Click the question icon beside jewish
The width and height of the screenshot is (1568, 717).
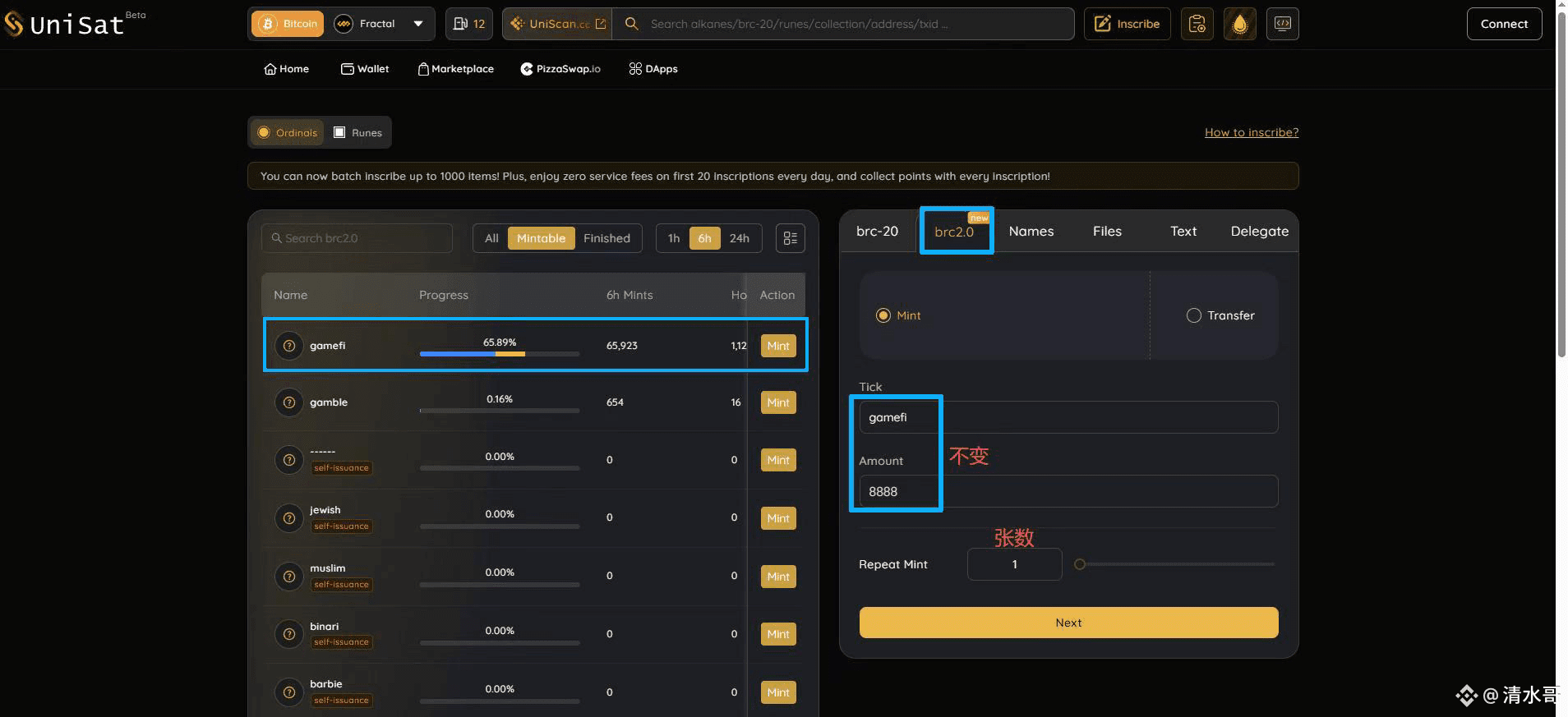pos(289,518)
